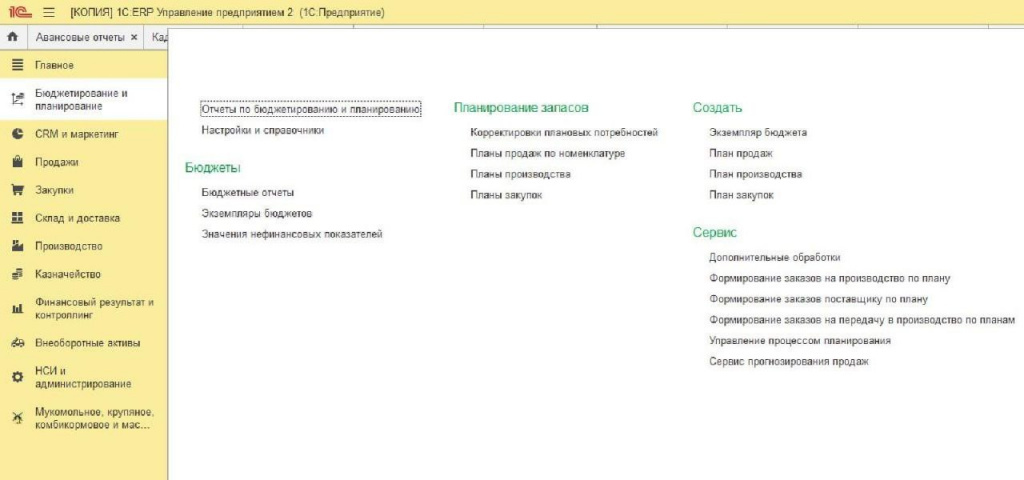Click the Мукомольное, крупяное windmill icon
Screen dimensions: 1024x480
(x=18, y=419)
